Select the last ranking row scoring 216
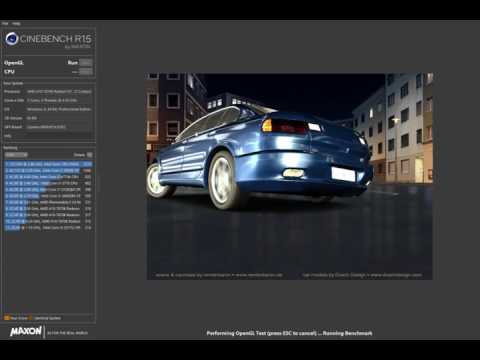The height and width of the screenshot is (360, 480). [x=48, y=228]
